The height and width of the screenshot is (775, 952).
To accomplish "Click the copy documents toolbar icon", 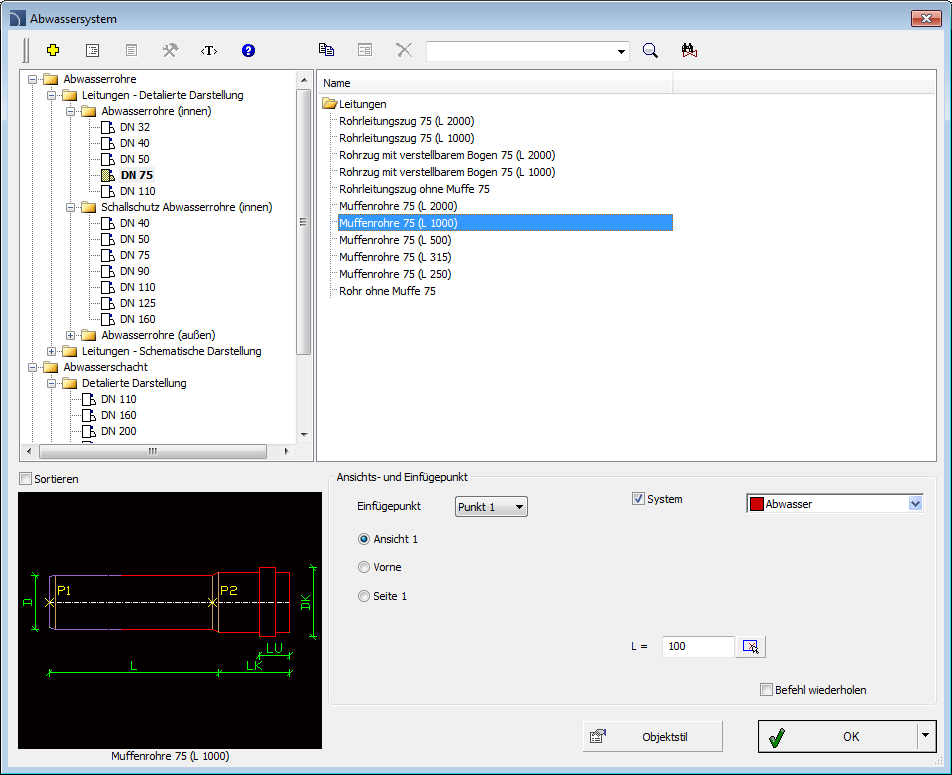I will (326, 51).
